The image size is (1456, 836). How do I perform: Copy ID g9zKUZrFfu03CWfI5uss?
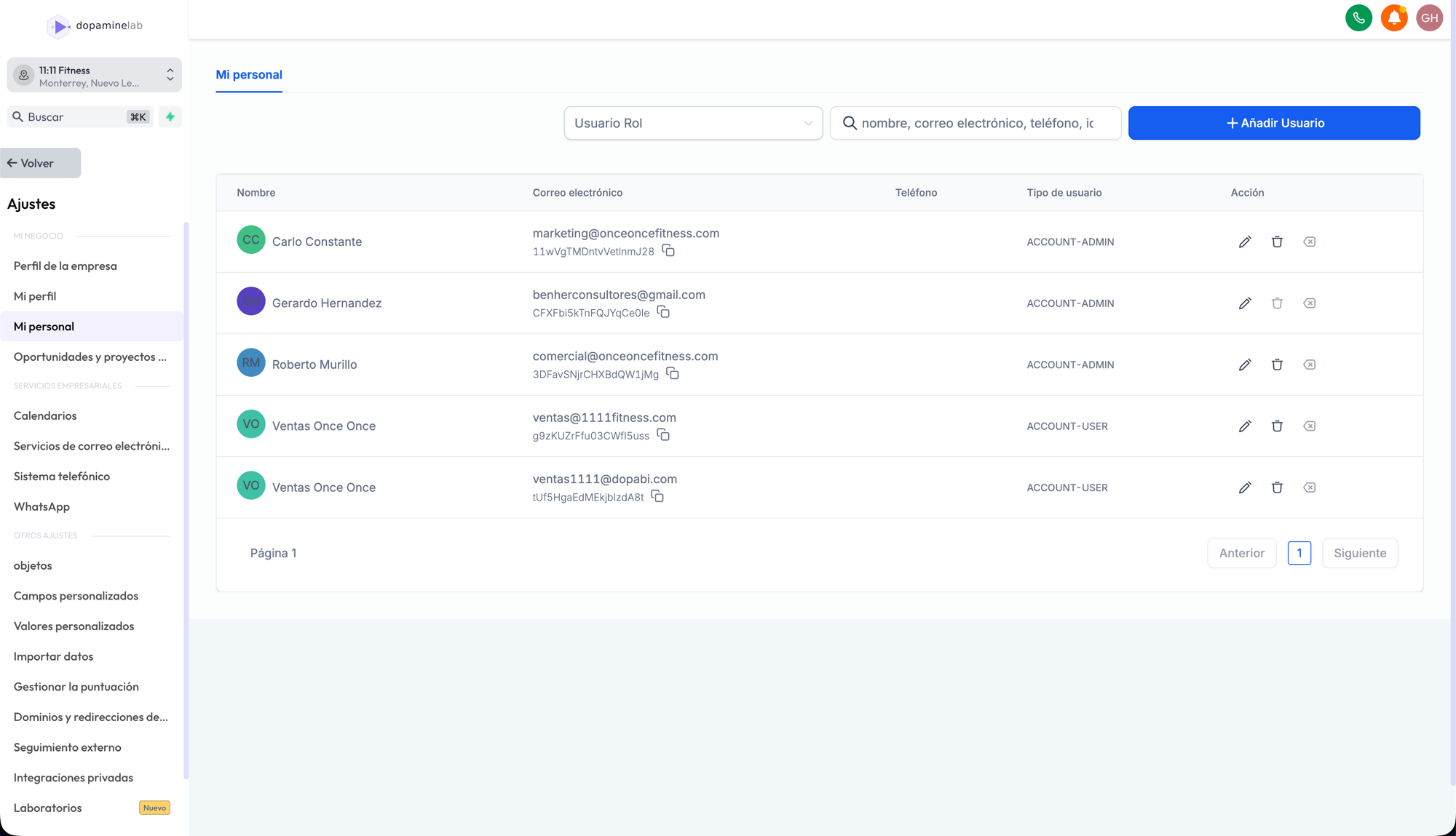click(x=663, y=435)
